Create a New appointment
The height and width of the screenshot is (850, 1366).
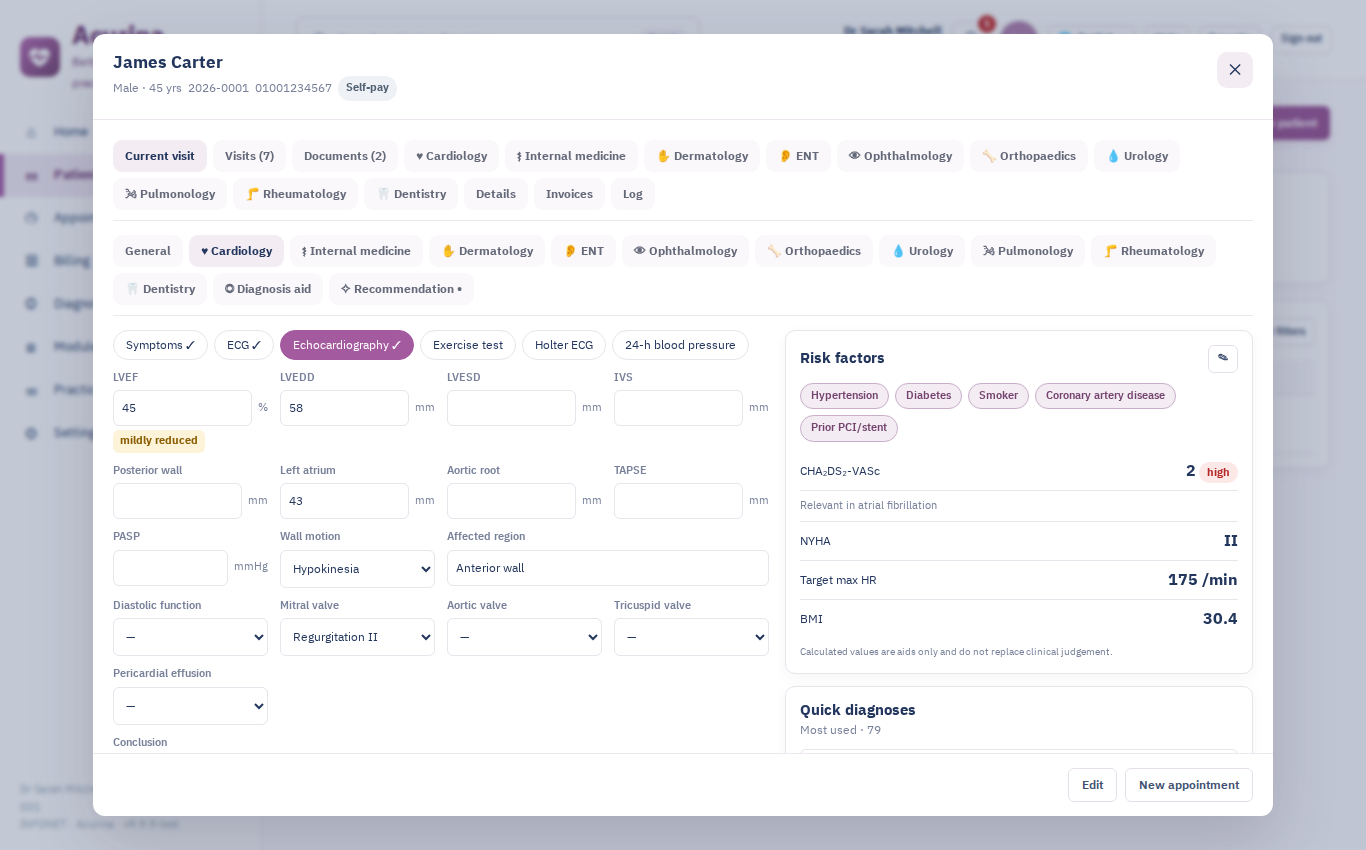1189,785
